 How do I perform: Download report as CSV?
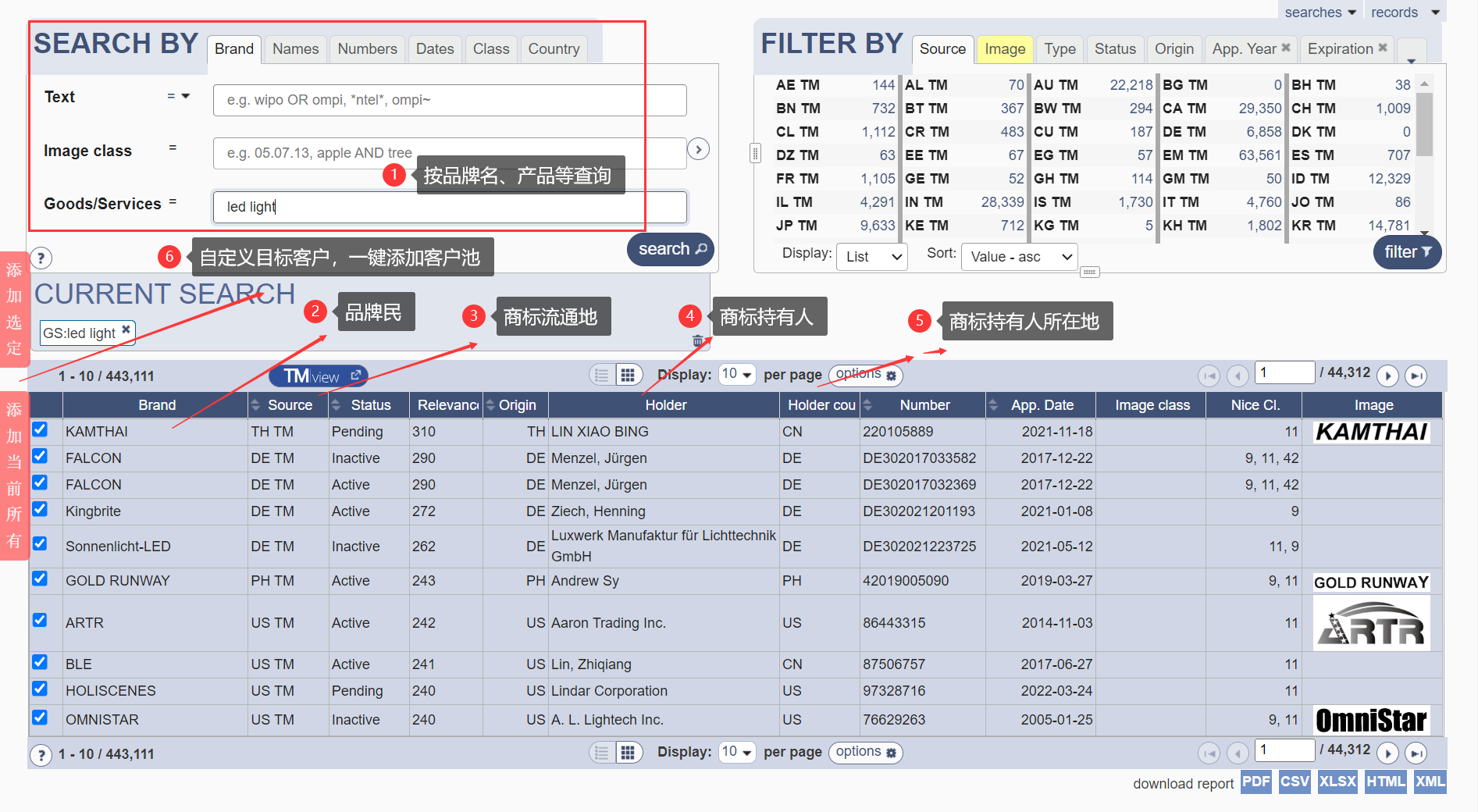[x=1295, y=782]
